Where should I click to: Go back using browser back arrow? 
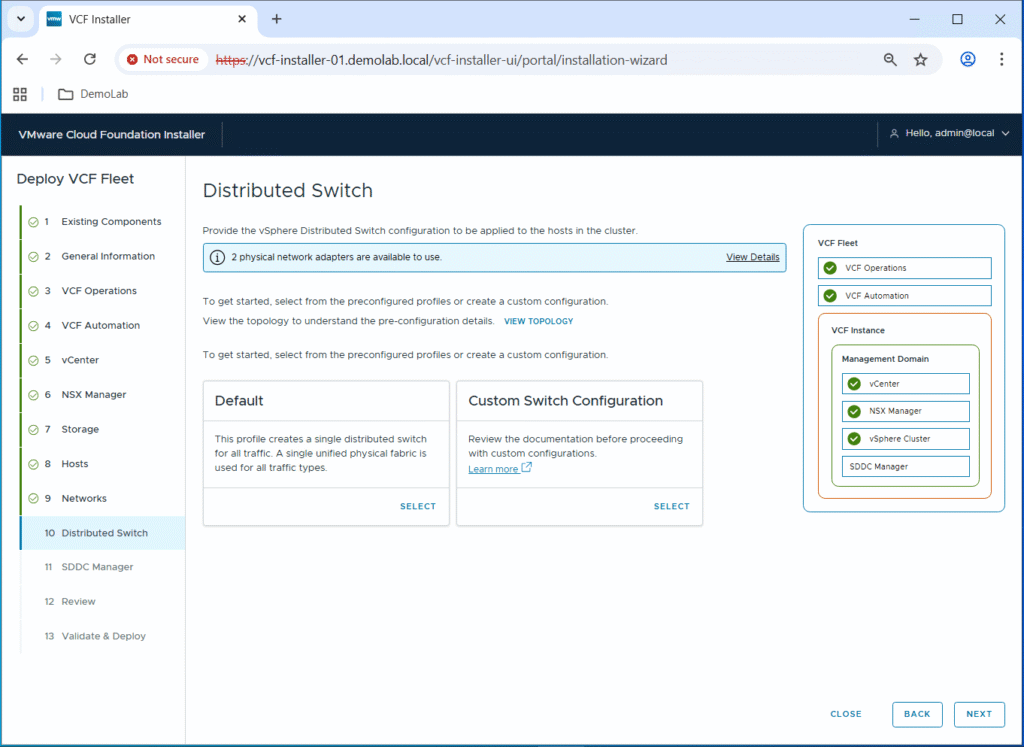coord(23,60)
